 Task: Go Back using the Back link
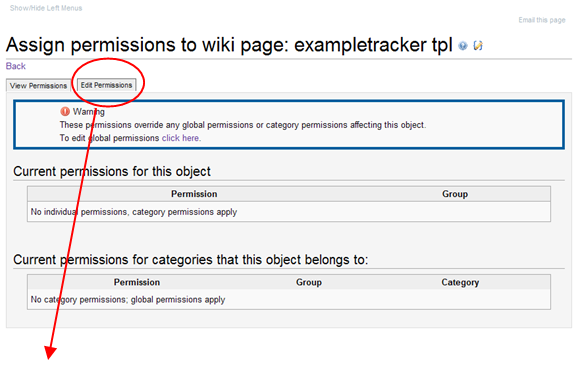(x=16, y=66)
